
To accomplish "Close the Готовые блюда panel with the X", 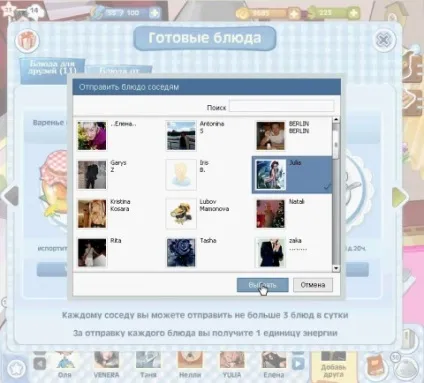I will pyautogui.click(x=384, y=41).
